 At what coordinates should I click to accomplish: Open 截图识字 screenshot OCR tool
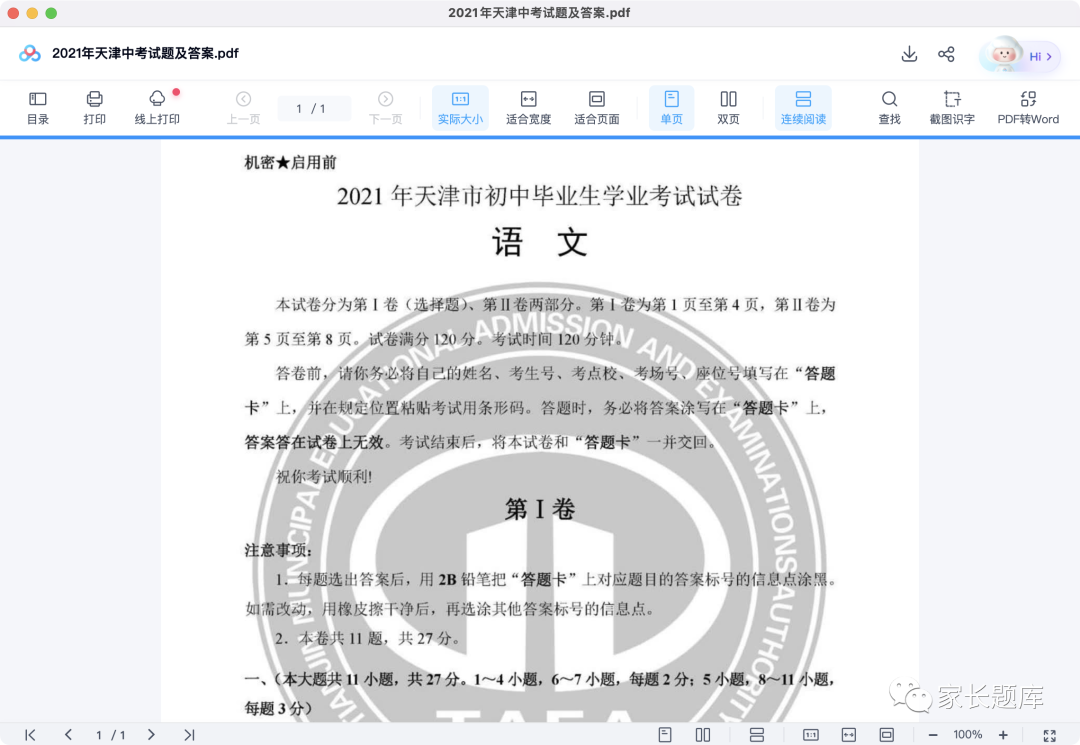(x=952, y=108)
